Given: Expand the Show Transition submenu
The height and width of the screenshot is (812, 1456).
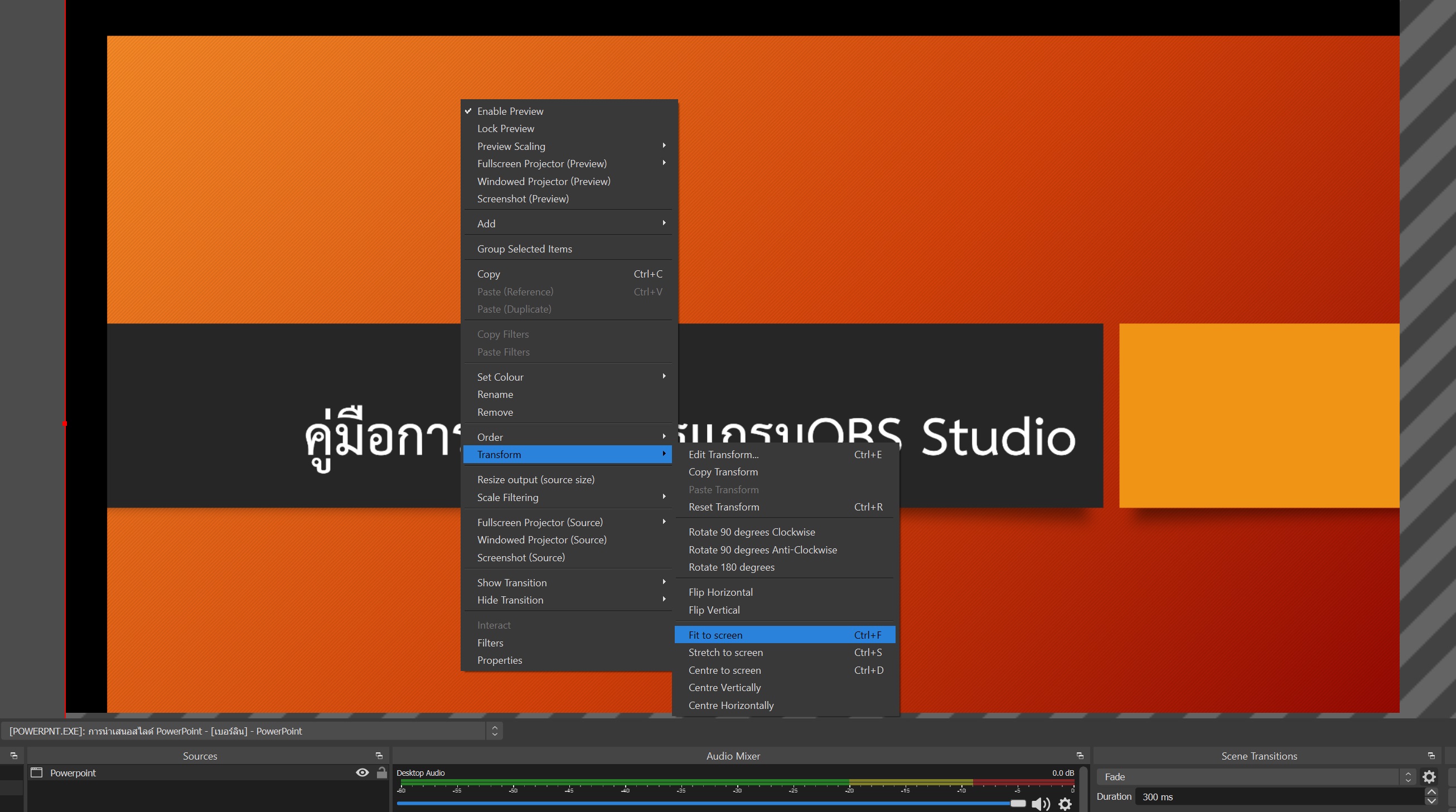Looking at the screenshot, I should pyautogui.click(x=568, y=583).
